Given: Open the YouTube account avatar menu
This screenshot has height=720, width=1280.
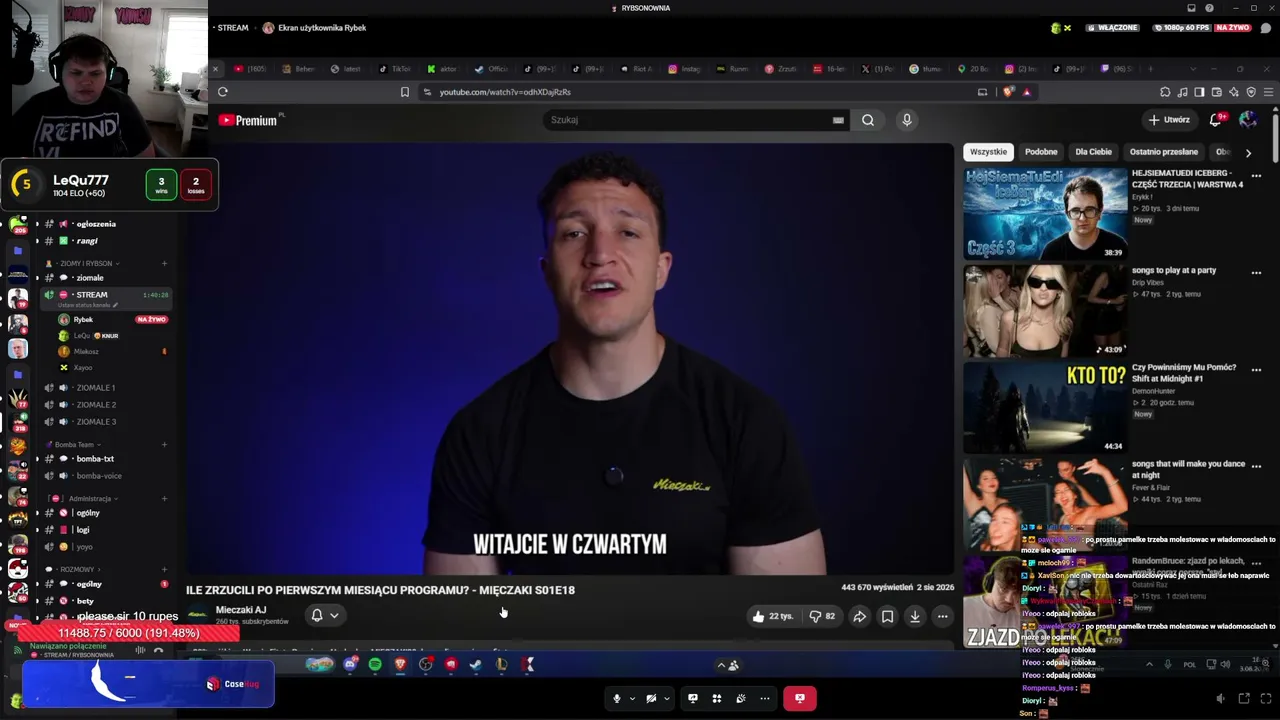Looking at the screenshot, I should pos(1248,120).
